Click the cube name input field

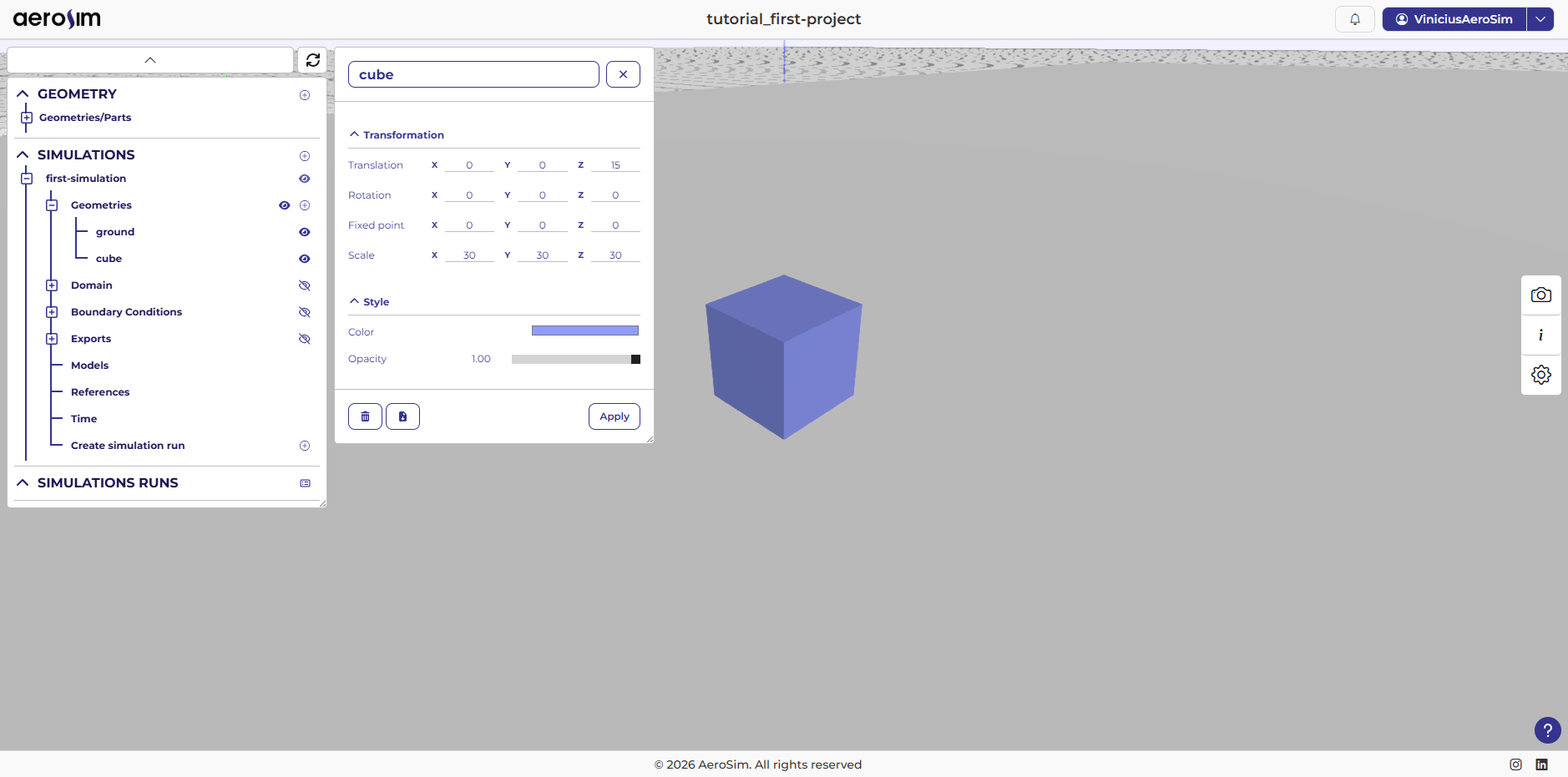tap(473, 74)
